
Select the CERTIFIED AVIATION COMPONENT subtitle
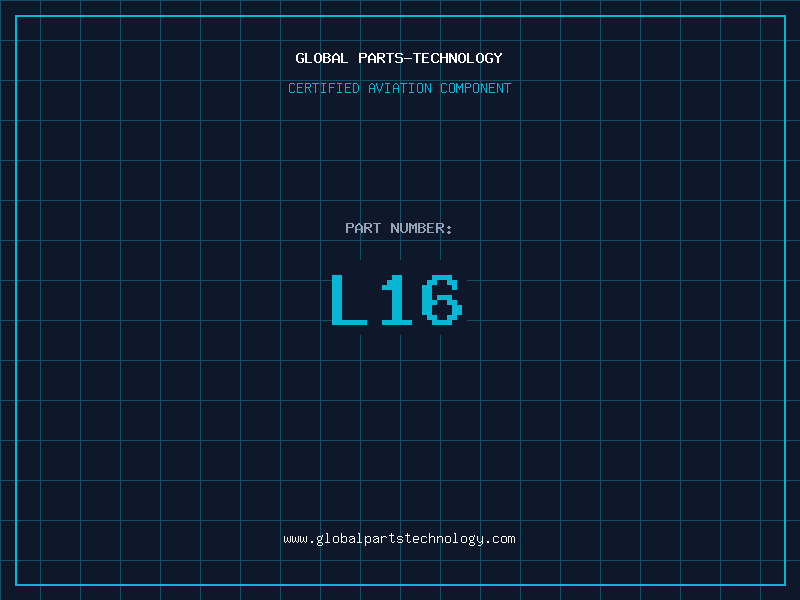(399, 88)
